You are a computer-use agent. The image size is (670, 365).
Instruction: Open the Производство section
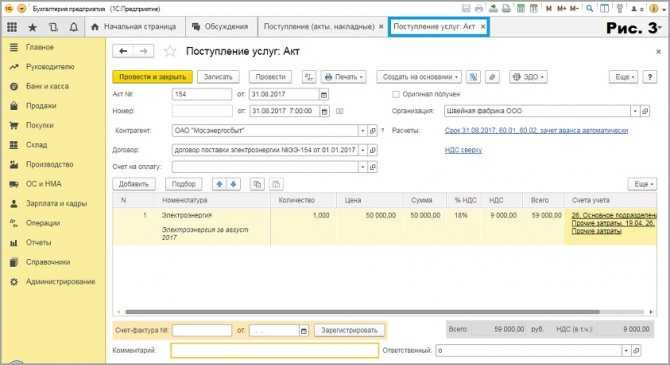[50, 165]
